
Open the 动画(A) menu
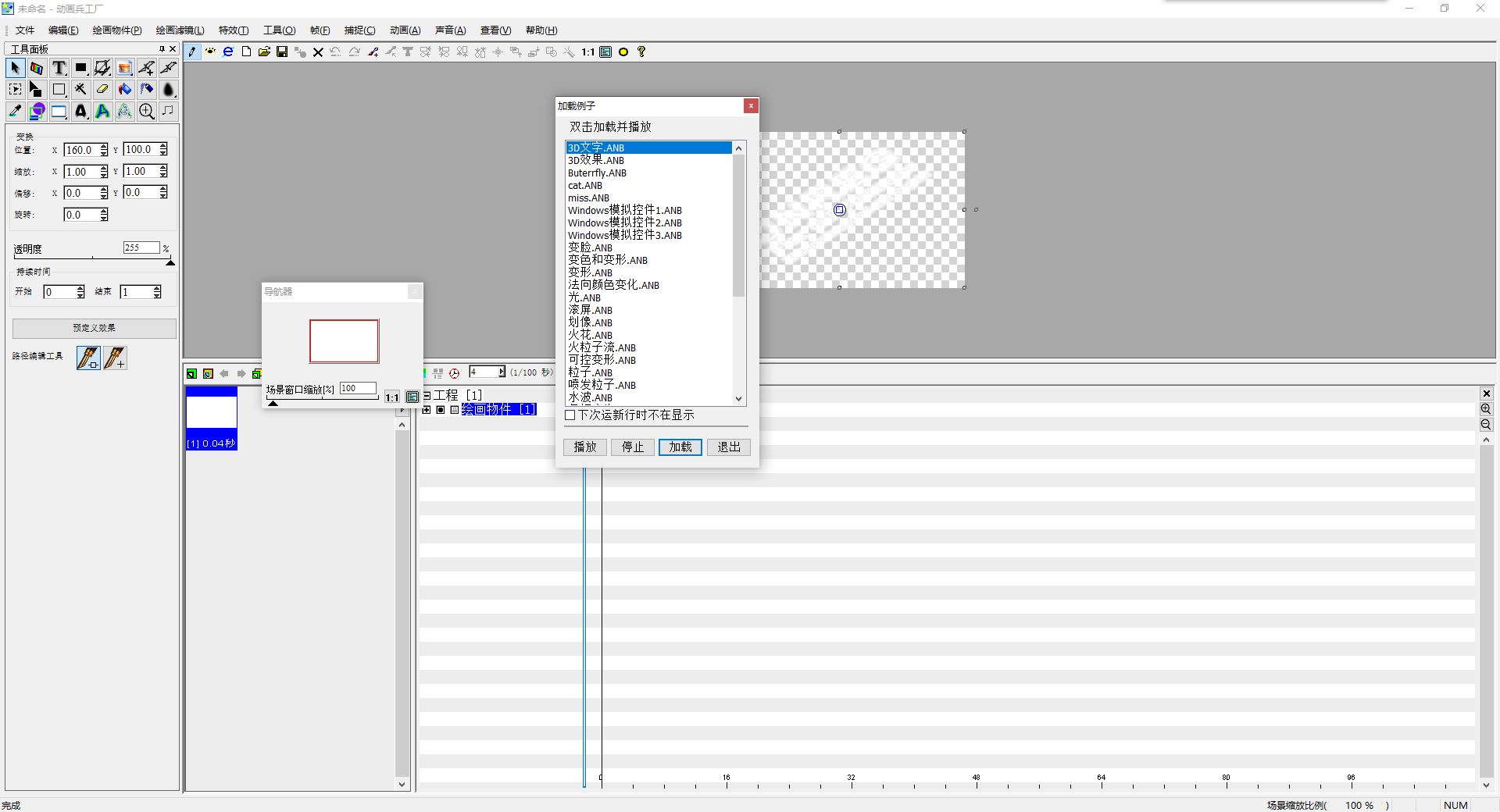pos(405,30)
